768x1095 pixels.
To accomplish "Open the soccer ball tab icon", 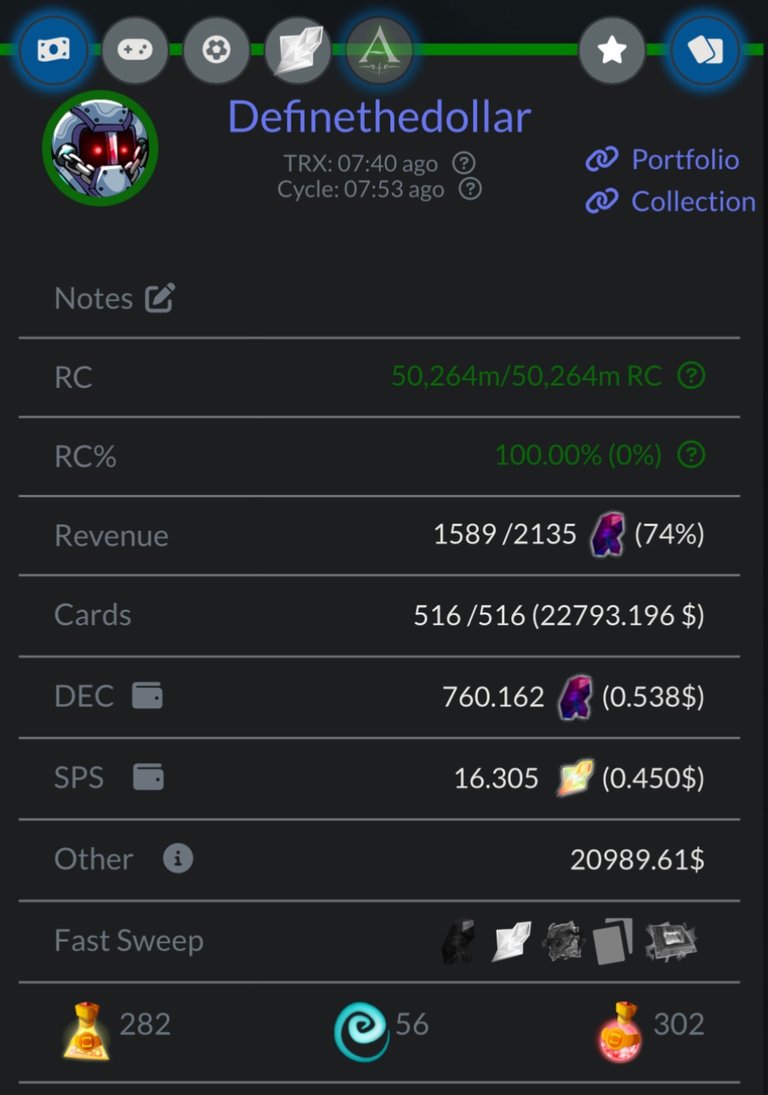I will tap(216, 50).
